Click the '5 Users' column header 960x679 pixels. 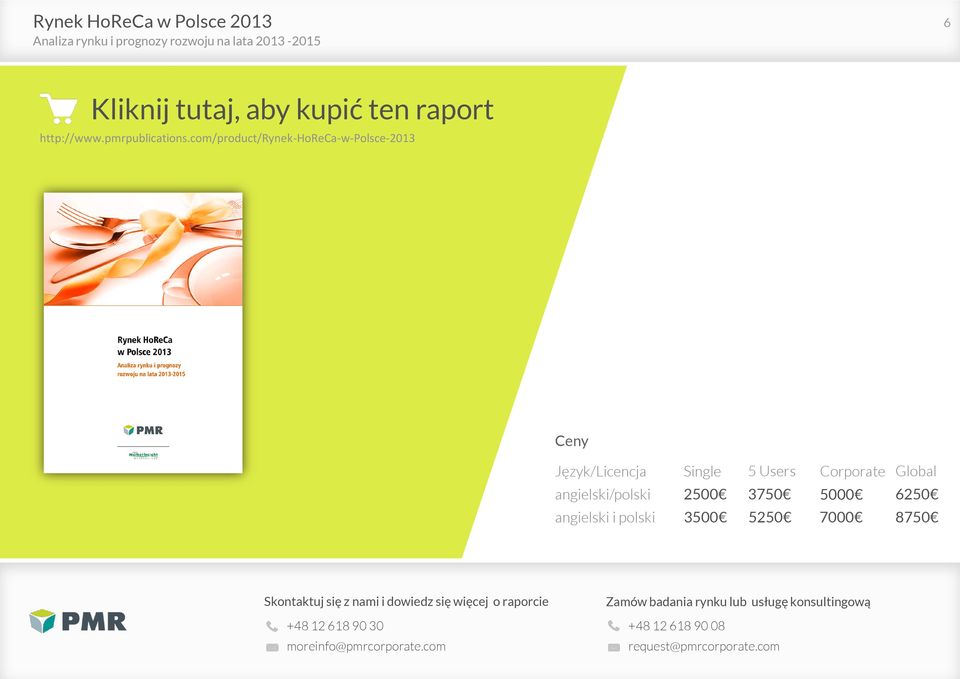click(x=771, y=471)
